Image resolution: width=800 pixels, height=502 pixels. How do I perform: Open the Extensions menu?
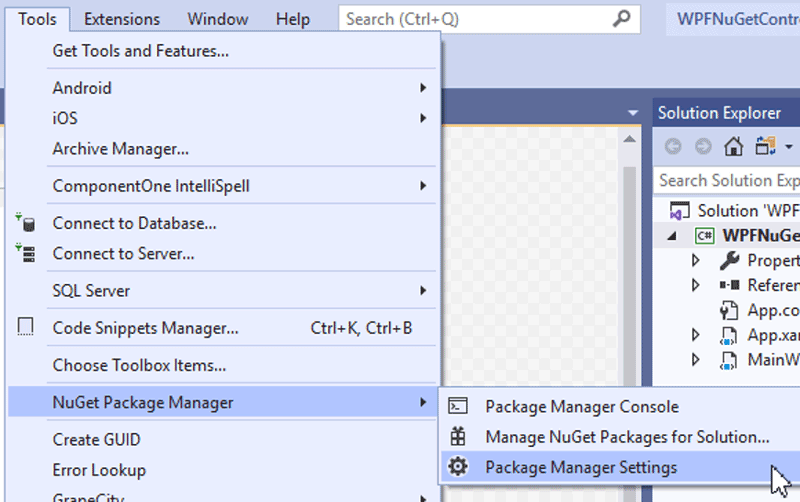[121, 19]
